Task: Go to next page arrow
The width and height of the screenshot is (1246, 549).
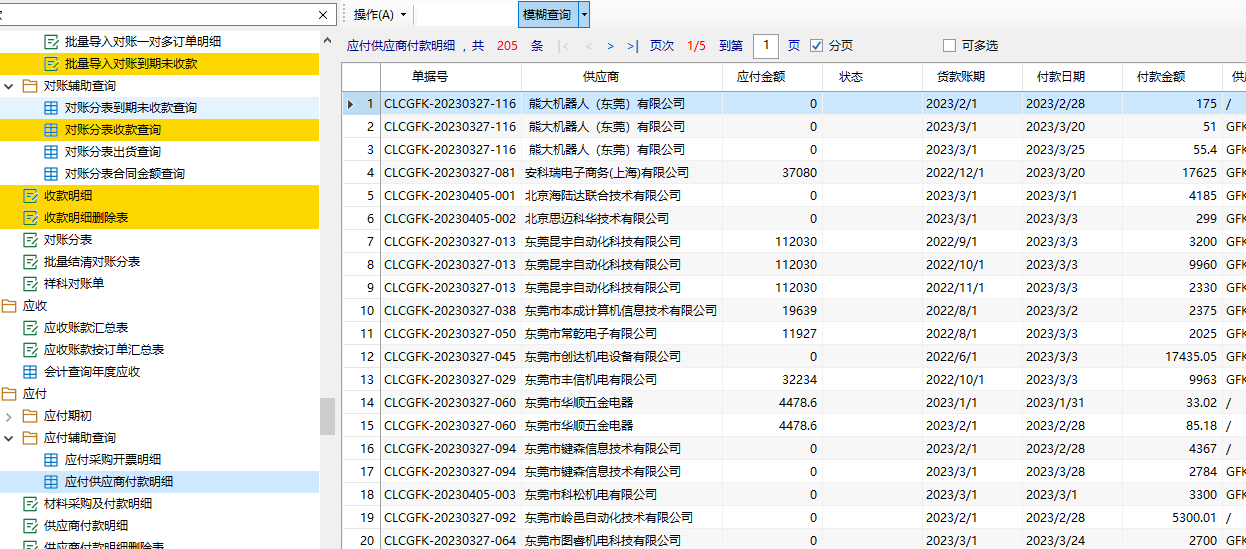Action: point(610,46)
